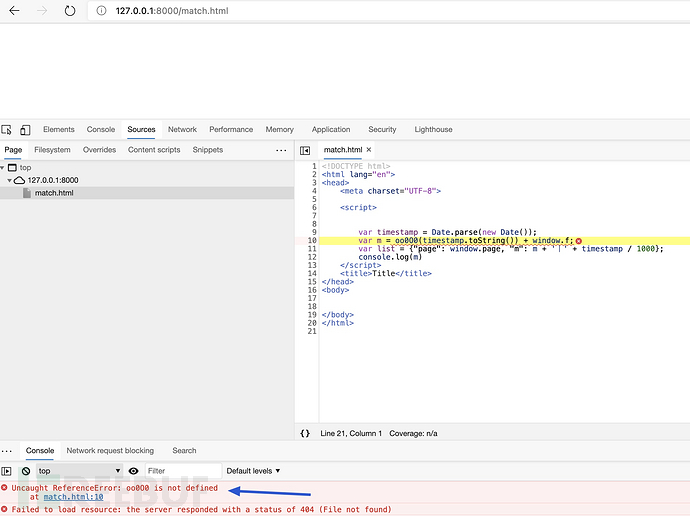Toggle the device toolbar icon
Screen dimensions: 690x516
point(25,130)
